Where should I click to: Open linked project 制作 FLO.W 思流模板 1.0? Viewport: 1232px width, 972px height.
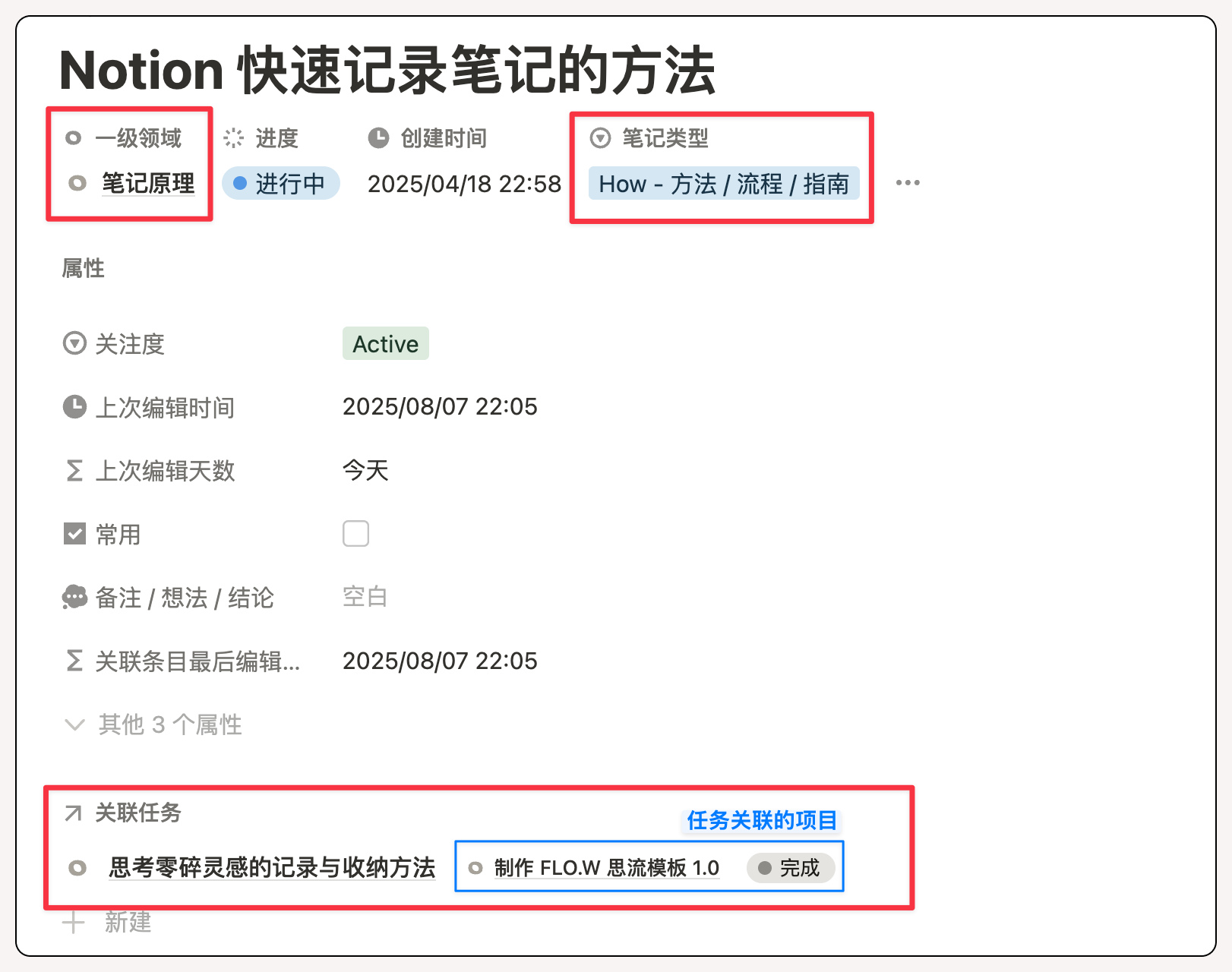[607, 867]
